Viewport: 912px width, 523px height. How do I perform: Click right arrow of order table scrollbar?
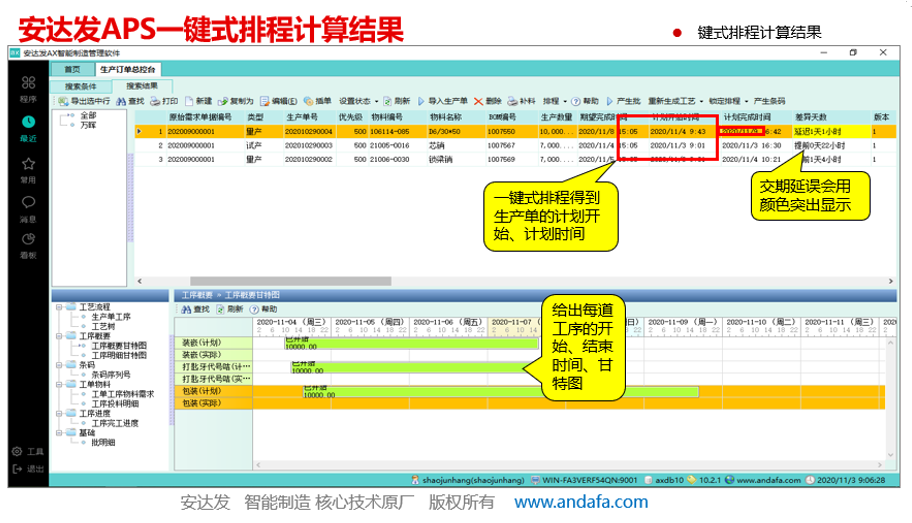click(x=890, y=282)
